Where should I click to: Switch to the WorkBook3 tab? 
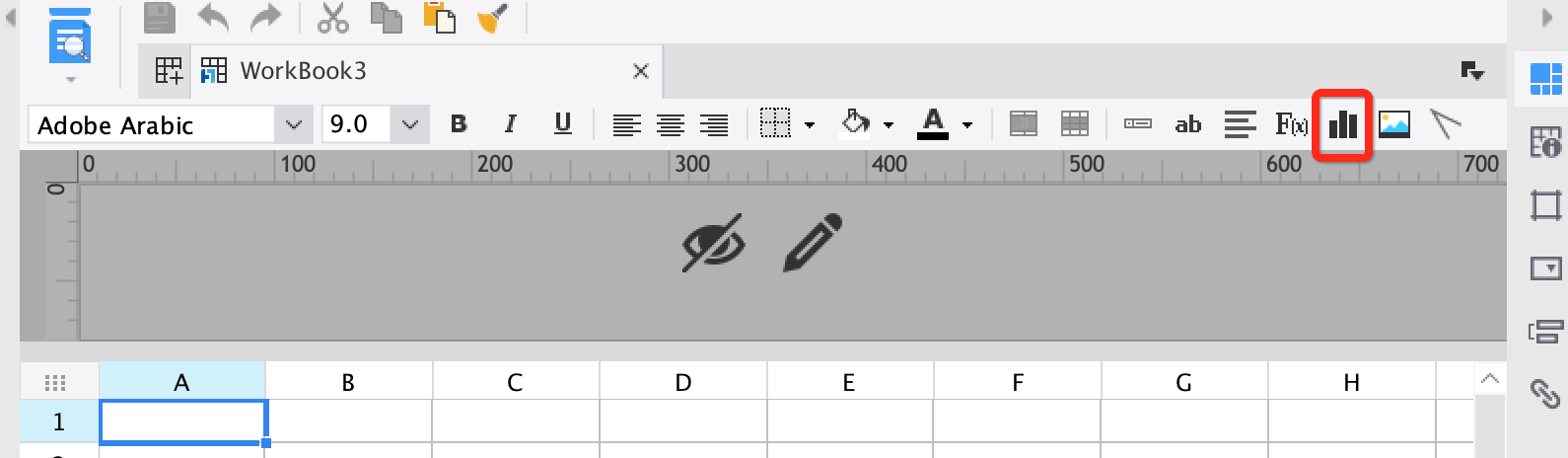tap(303, 71)
